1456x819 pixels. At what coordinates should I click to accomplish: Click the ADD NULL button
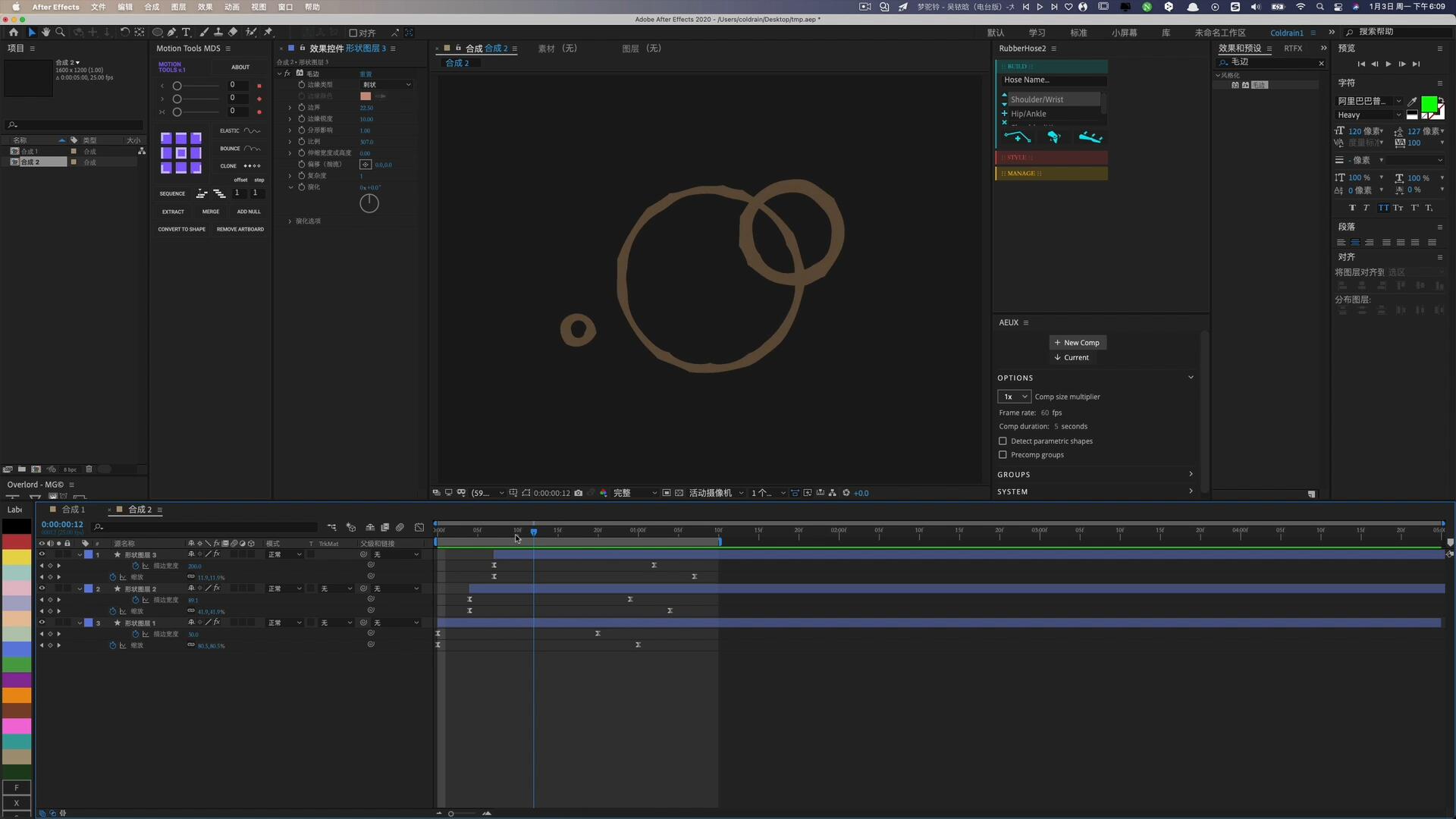tap(249, 212)
